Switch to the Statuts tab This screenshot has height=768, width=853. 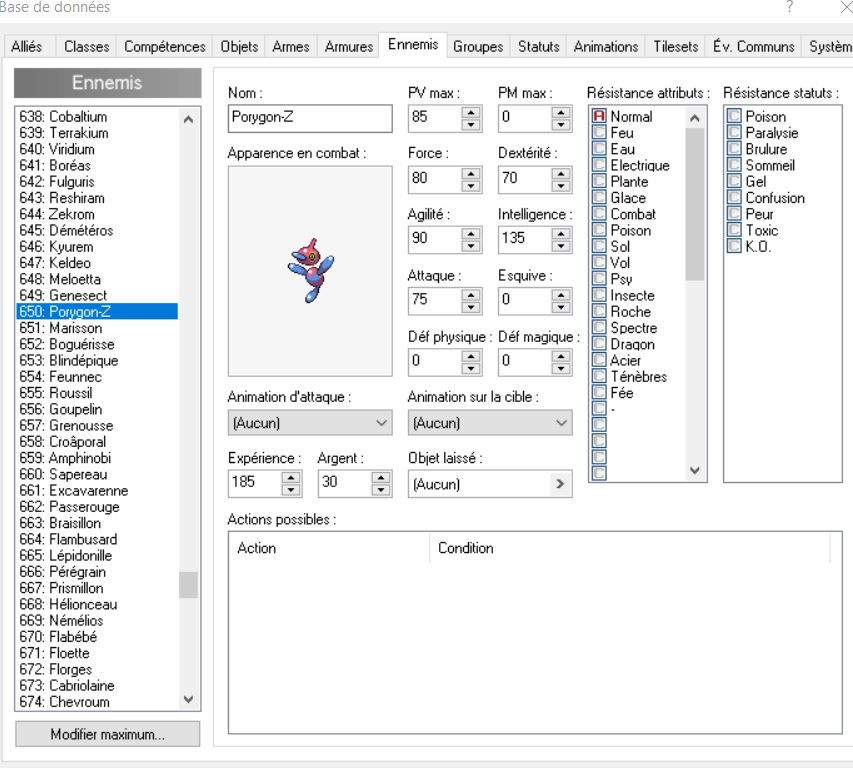coord(539,46)
